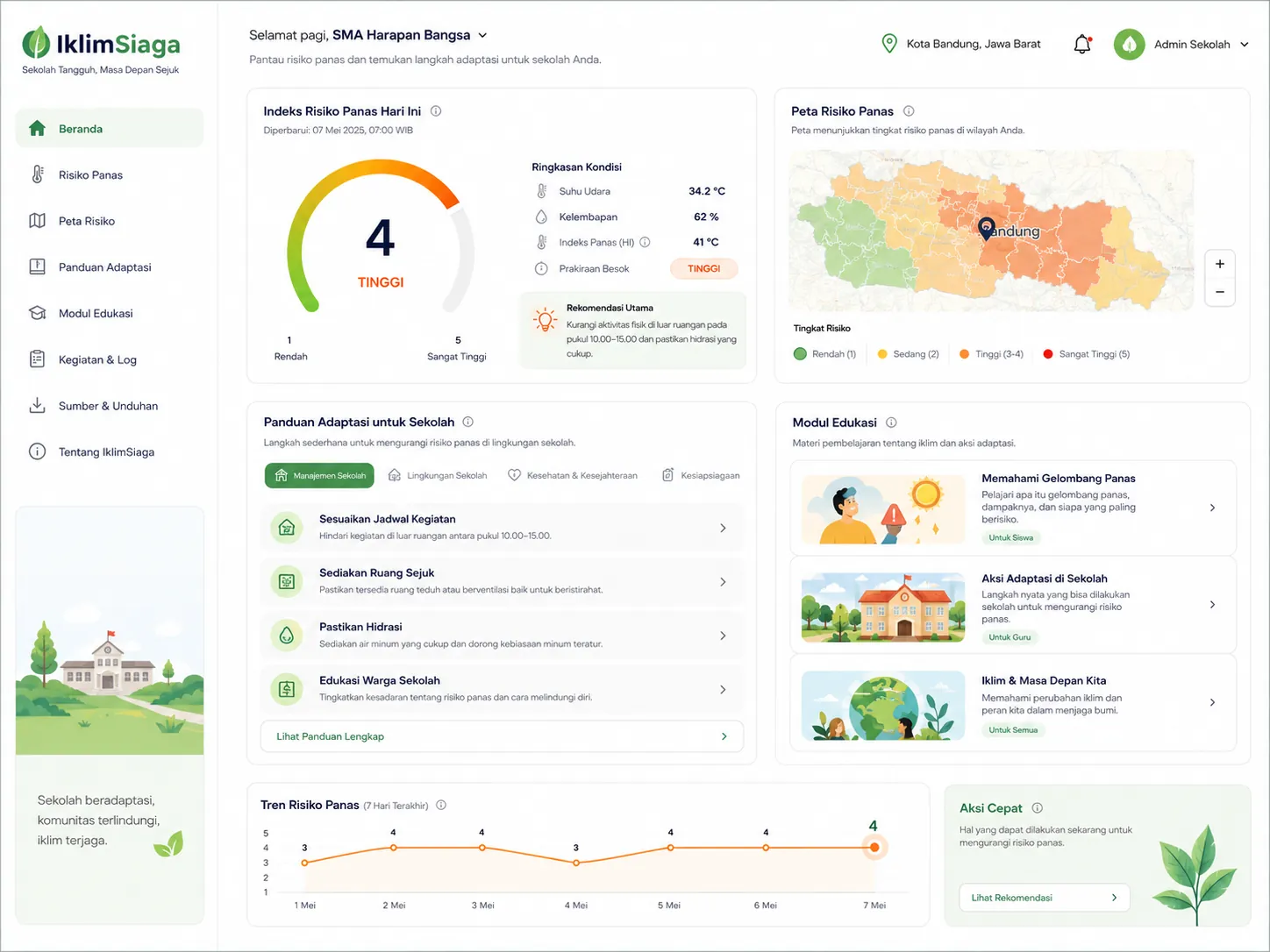Click the Sediakan Ruang Sejuk icon

[286, 581]
